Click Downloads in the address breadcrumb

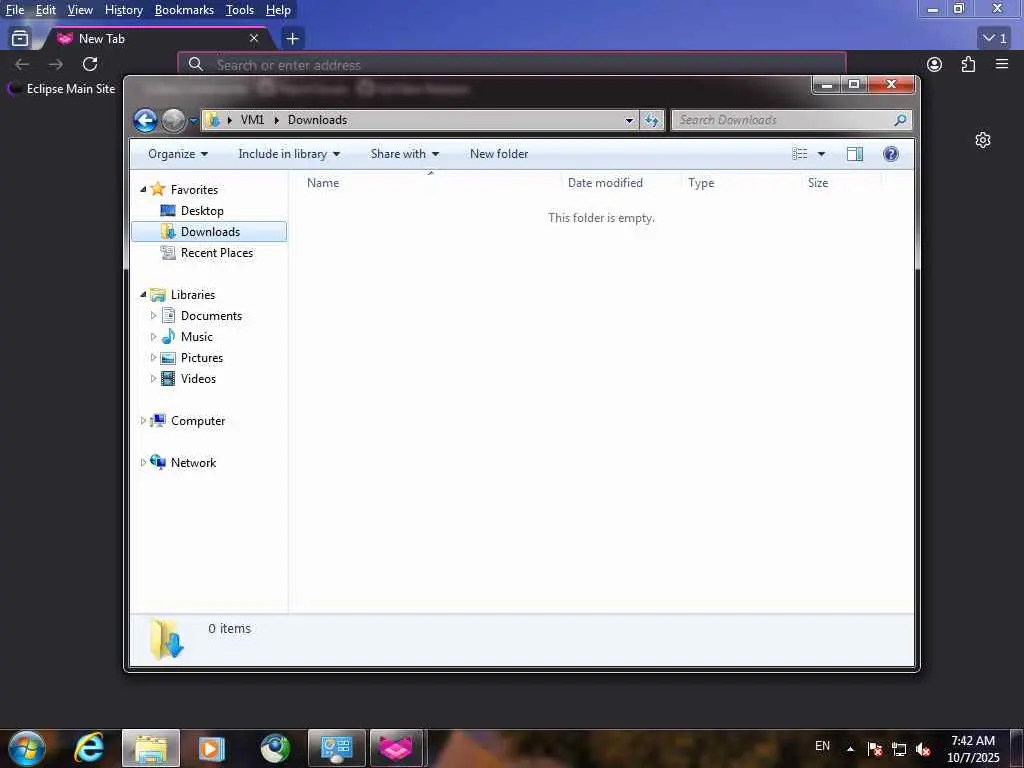pos(317,120)
